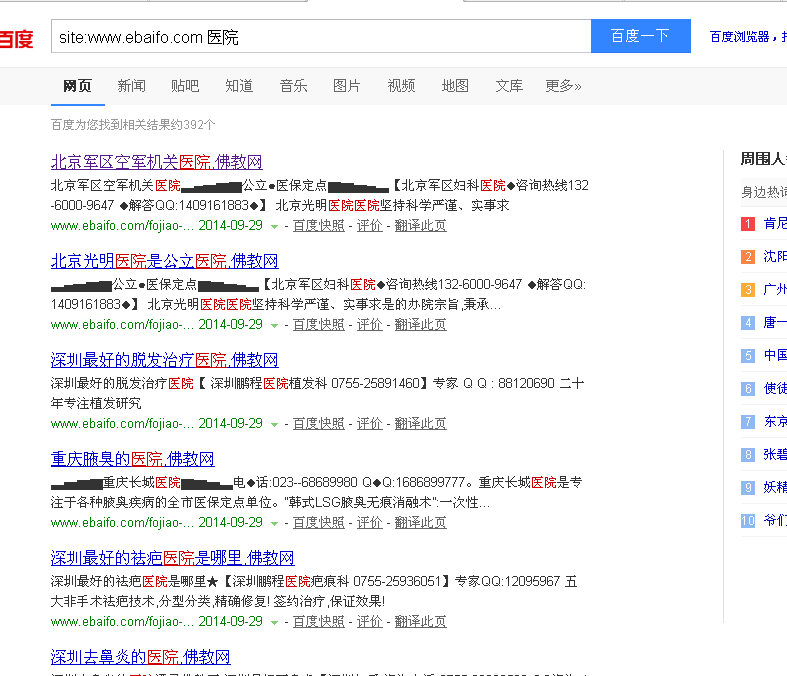Image resolution: width=787 pixels, height=676 pixels.
Task: Click the 百度为您找到相关结果约392个 count text
Action: [133, 124]
